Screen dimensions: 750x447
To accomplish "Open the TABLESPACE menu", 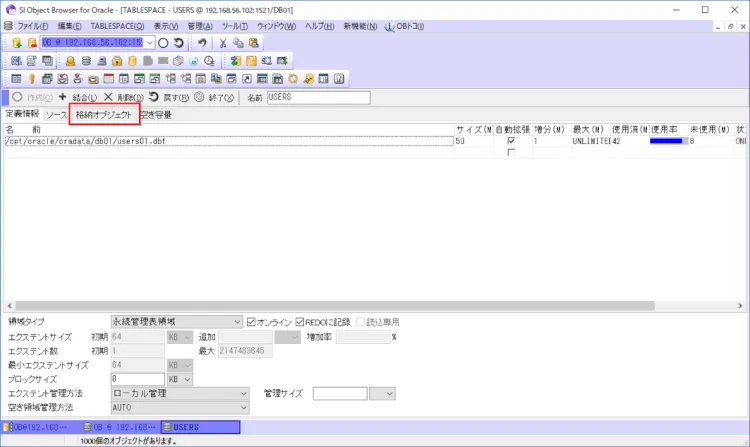I will pos(117,26).
